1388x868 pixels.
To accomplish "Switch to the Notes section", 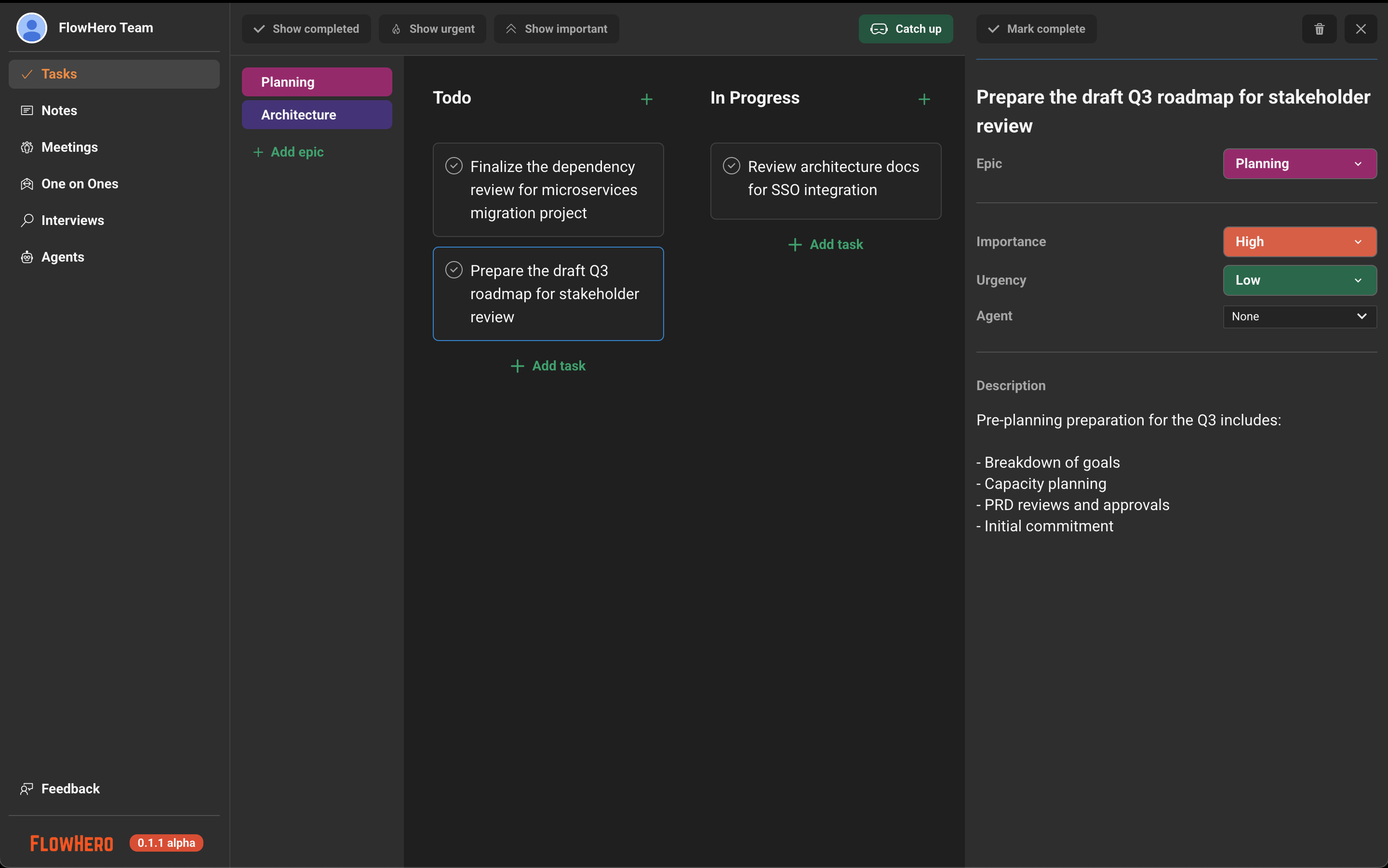I will tap(59, 110).
